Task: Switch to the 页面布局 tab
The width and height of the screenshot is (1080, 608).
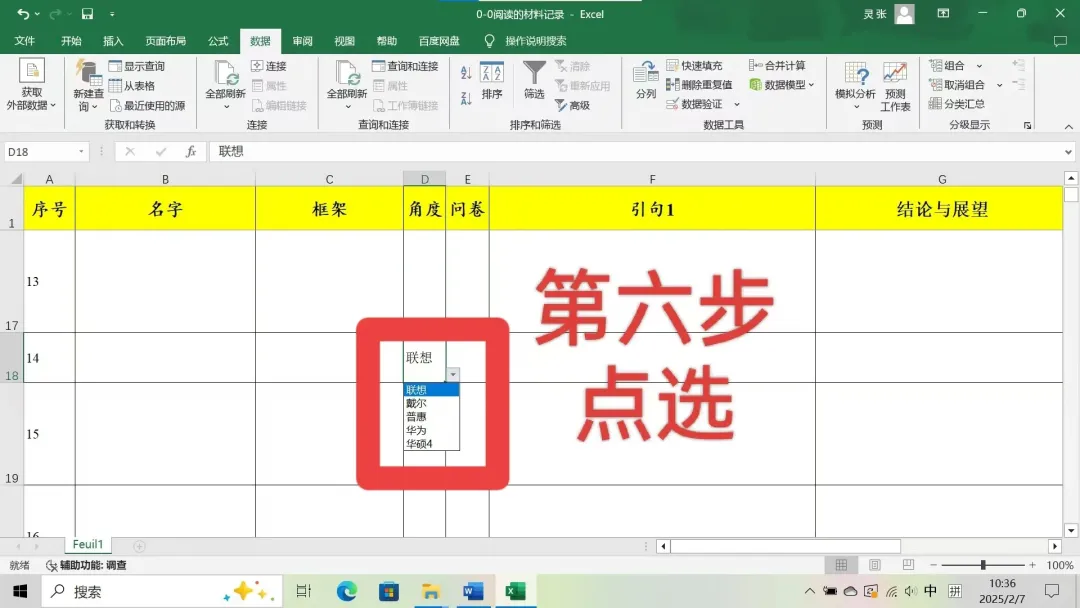Action: [165, 41]
